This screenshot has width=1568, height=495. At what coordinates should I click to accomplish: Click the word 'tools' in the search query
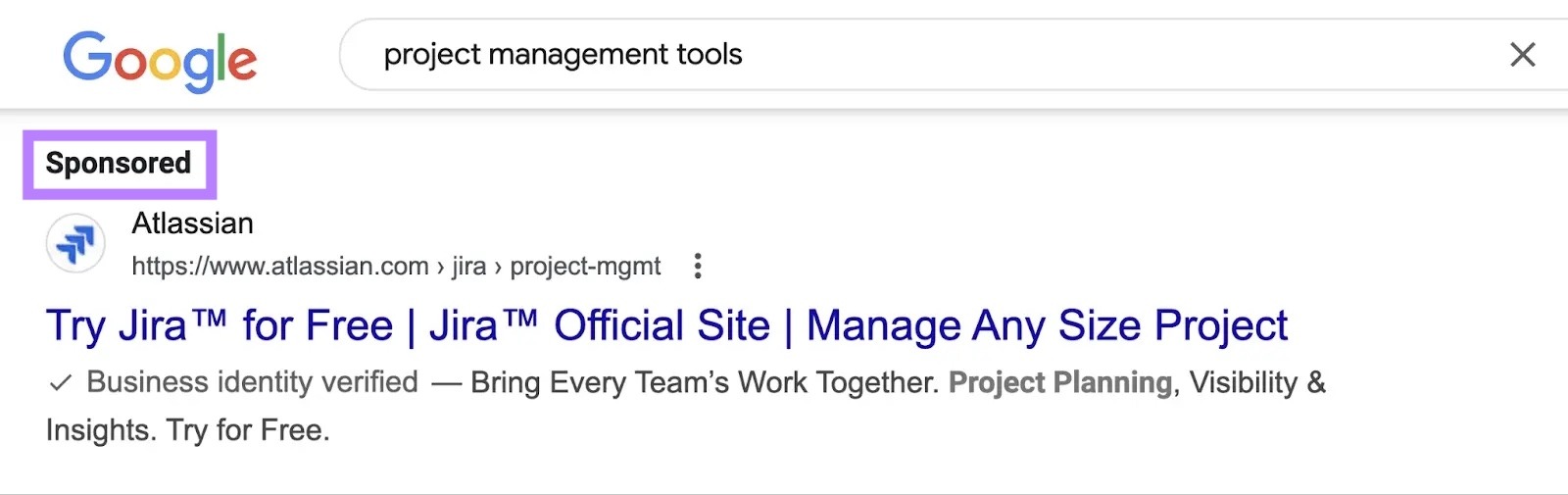point(710,55)
